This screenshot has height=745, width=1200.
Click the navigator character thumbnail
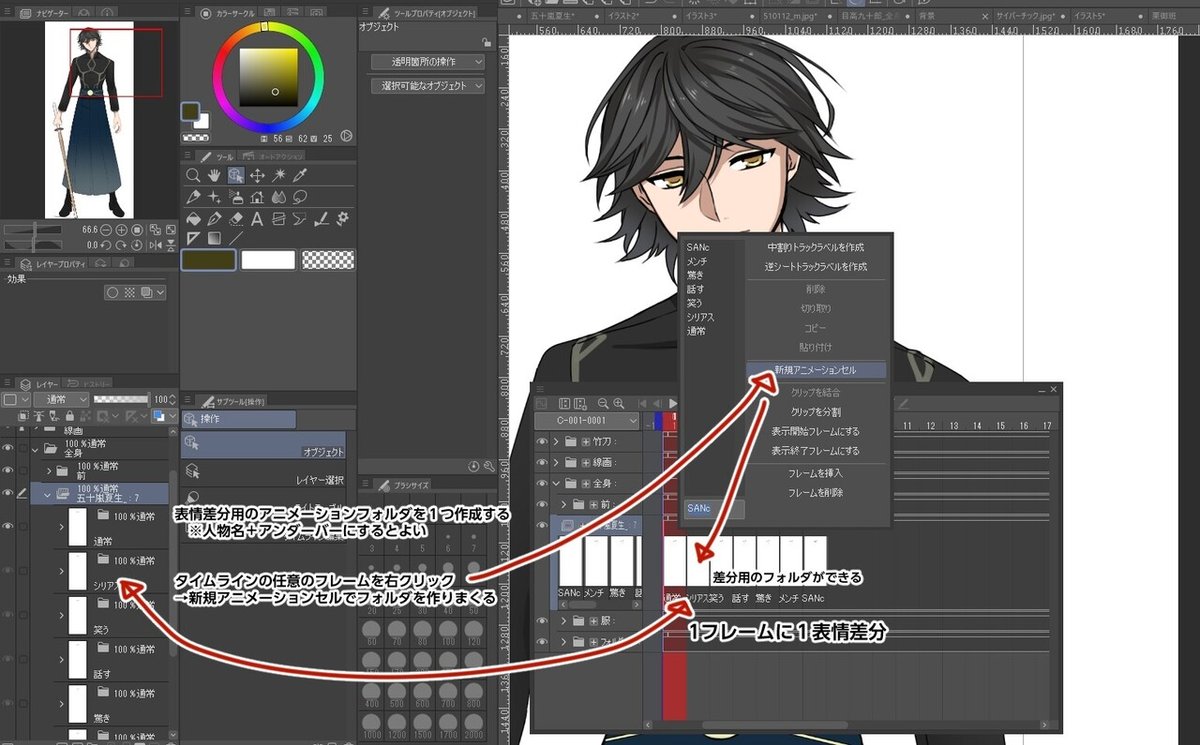pos(90,120)
